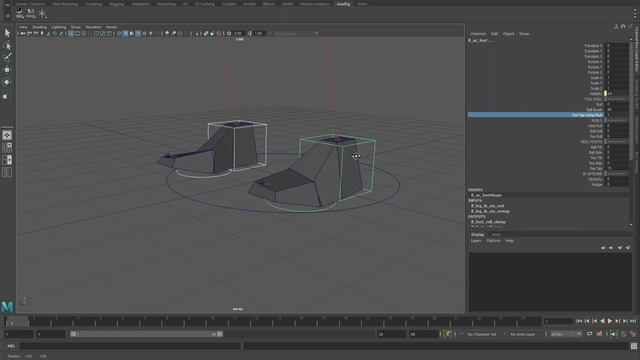Go to previous keyframe
The height and width of the screenshot is (360, 640).
pos(594,321)
